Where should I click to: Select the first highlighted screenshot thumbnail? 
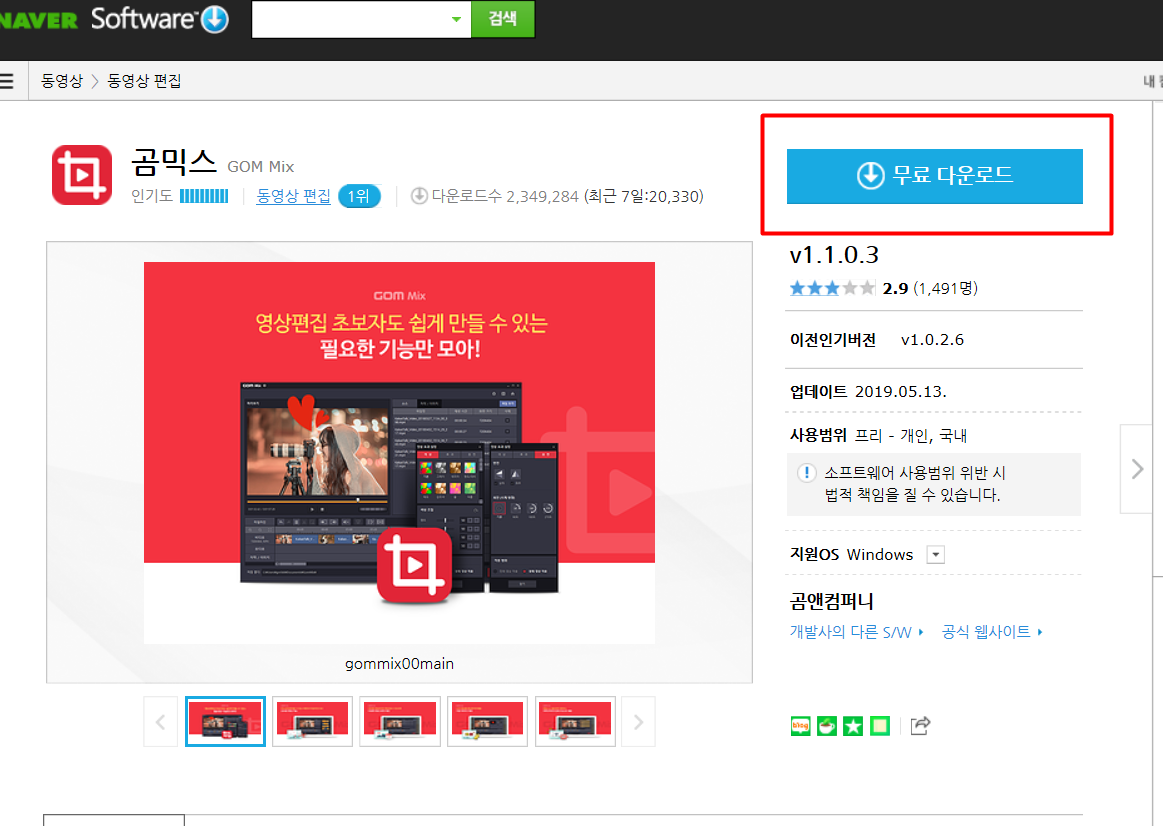[x=225, y=721]
